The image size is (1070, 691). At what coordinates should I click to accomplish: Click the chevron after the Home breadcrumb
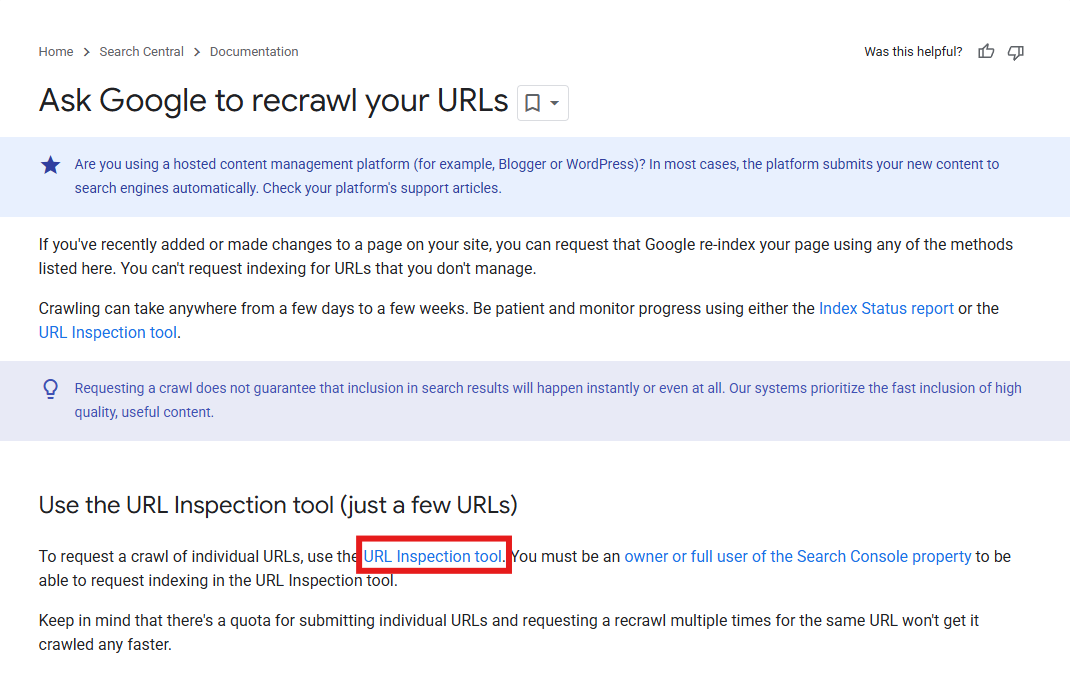87,52
